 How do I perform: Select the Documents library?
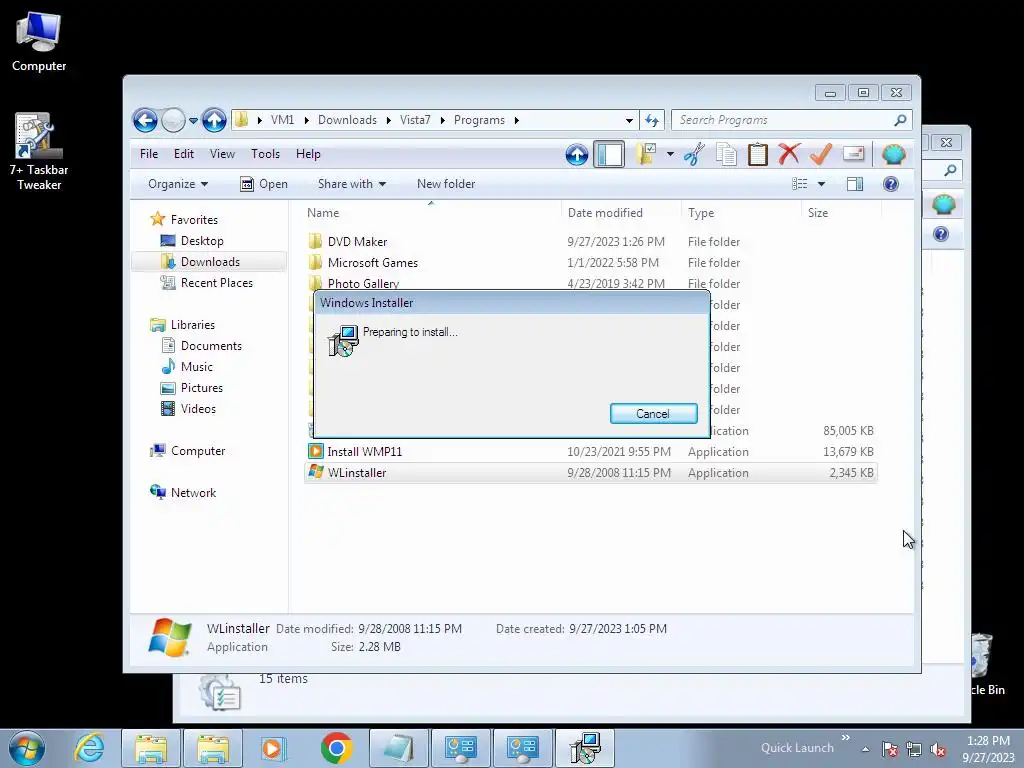(x=211, y=345)
